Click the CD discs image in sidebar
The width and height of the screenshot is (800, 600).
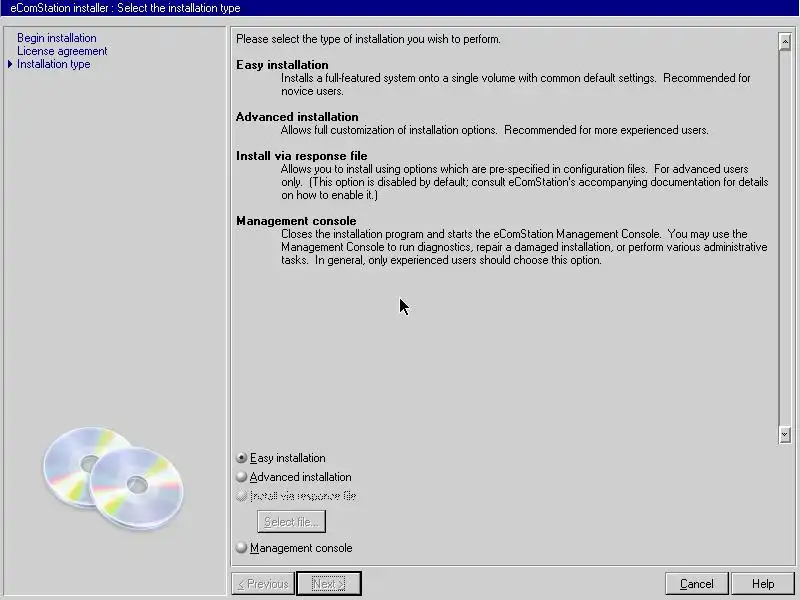tap(113, 478)
